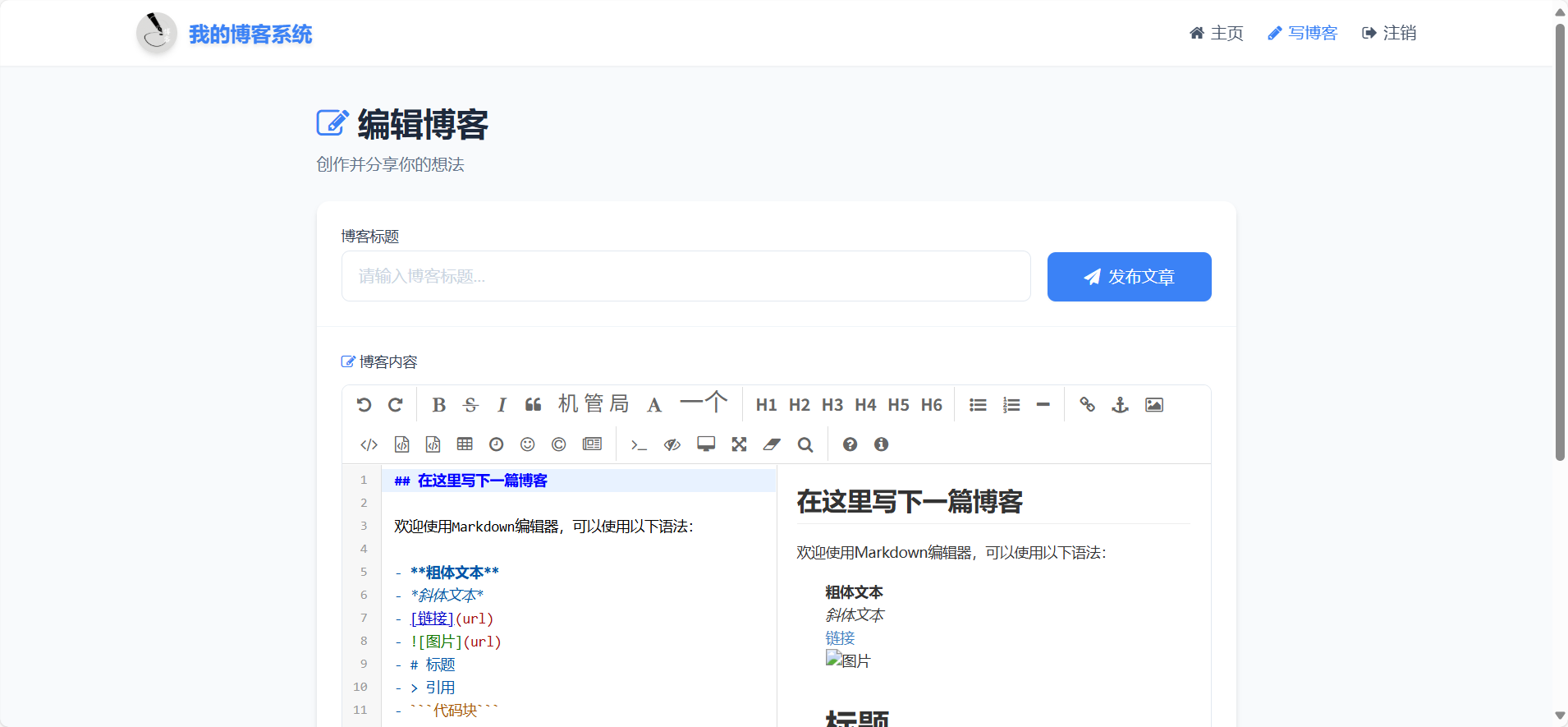Screen dimensions: 1568x727
Task: Insert a reference anchor link
Action: point(1121,405)
